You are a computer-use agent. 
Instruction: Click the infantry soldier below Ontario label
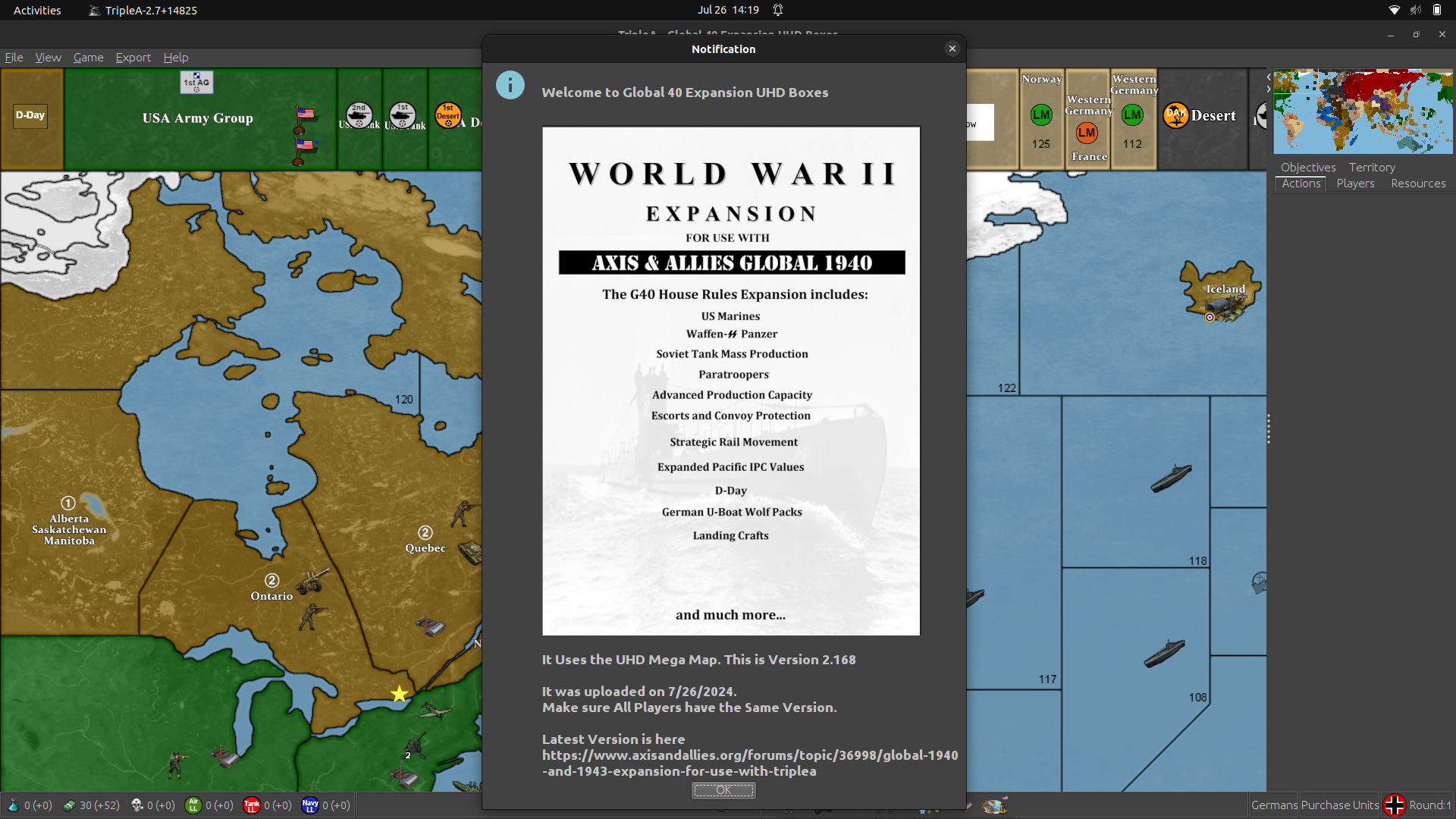click(311, 617)
